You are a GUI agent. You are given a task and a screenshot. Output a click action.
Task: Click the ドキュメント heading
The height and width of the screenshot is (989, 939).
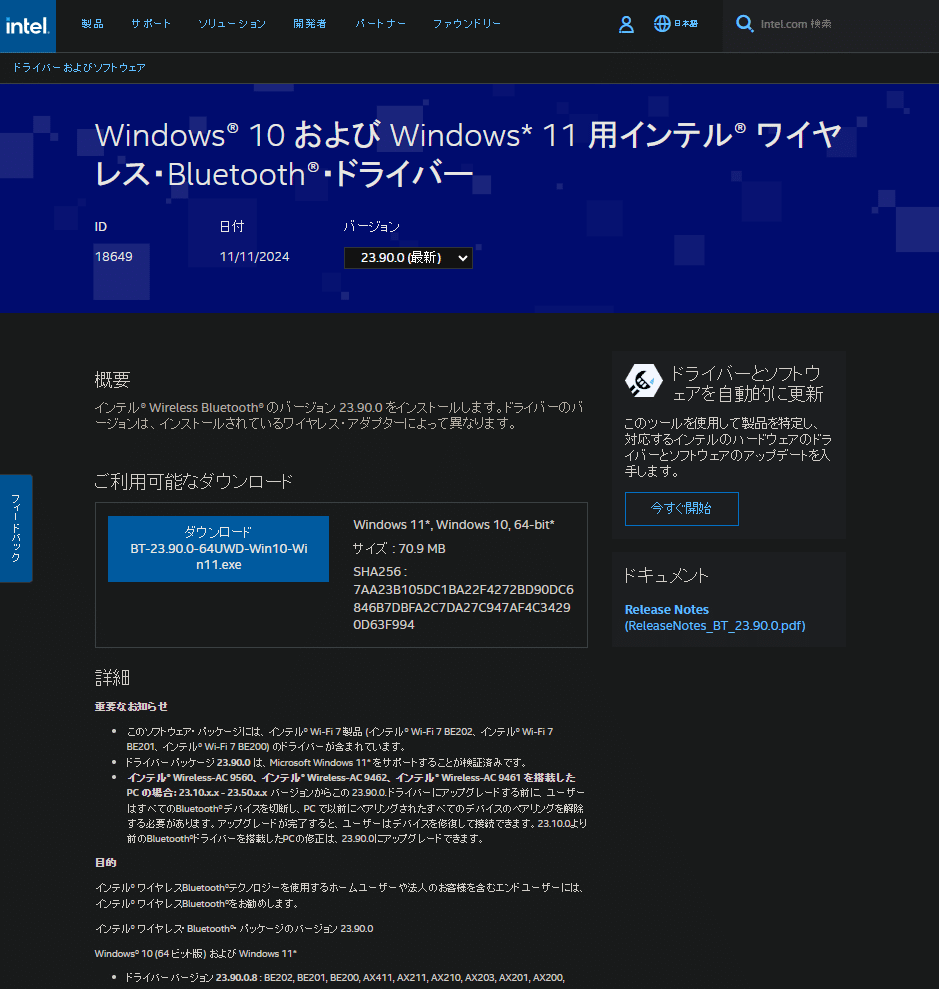[666, 575]
